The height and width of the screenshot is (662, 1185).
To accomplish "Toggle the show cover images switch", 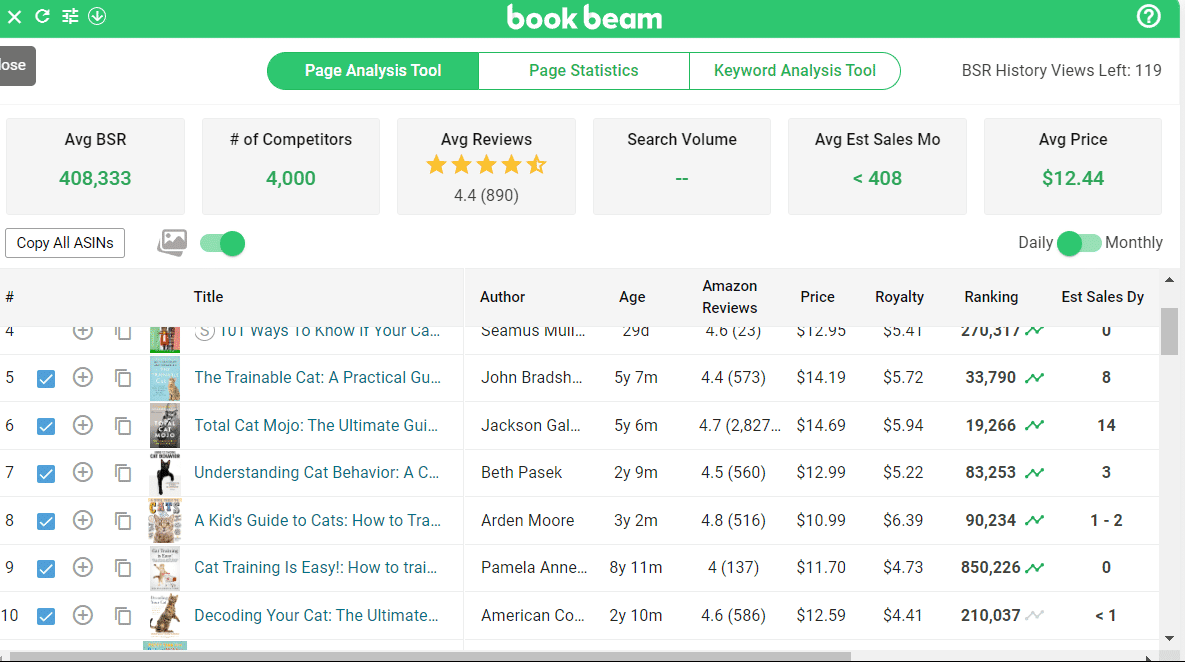I will click(x=222, y=243).
